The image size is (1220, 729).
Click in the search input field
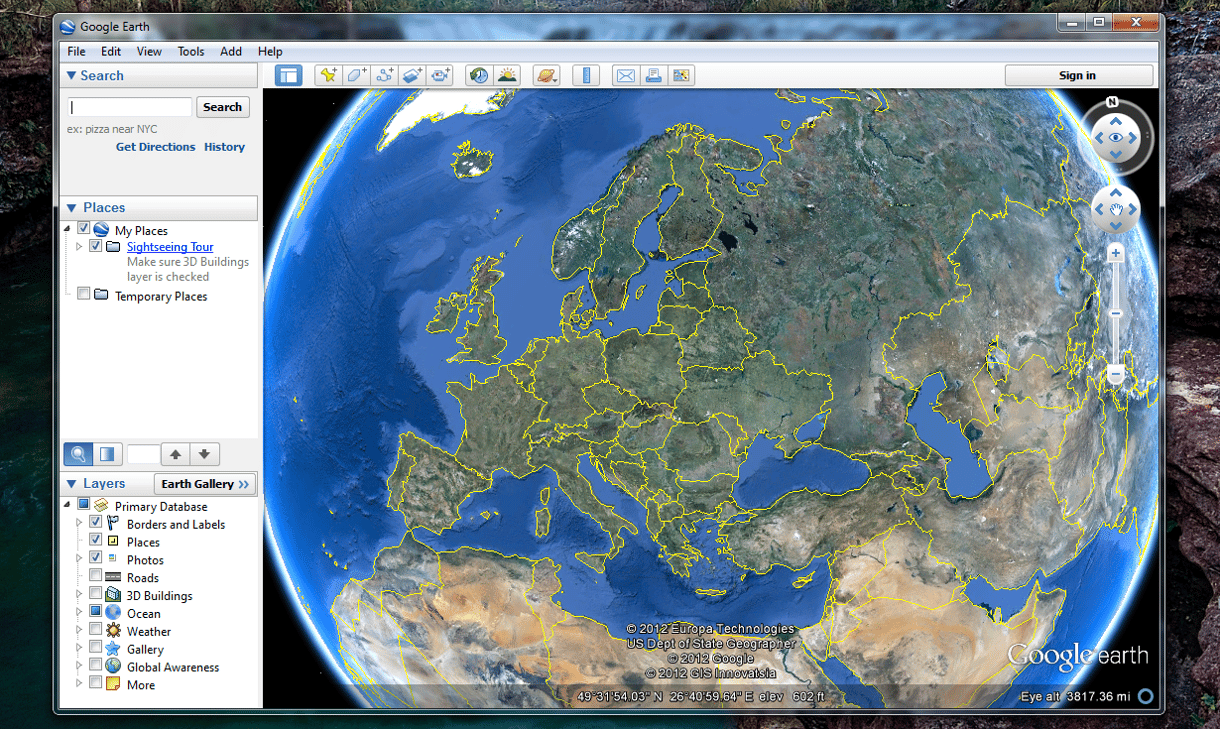pos(130,107)
